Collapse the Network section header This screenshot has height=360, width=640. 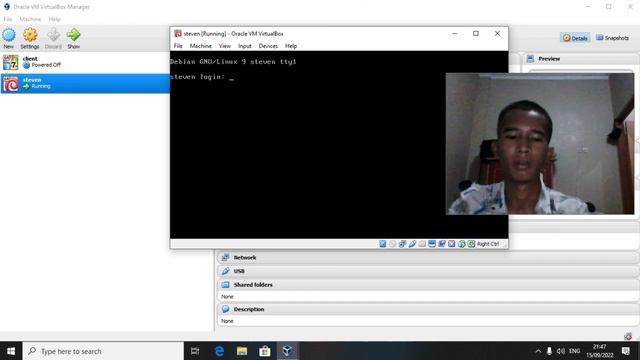coord(428,258)
